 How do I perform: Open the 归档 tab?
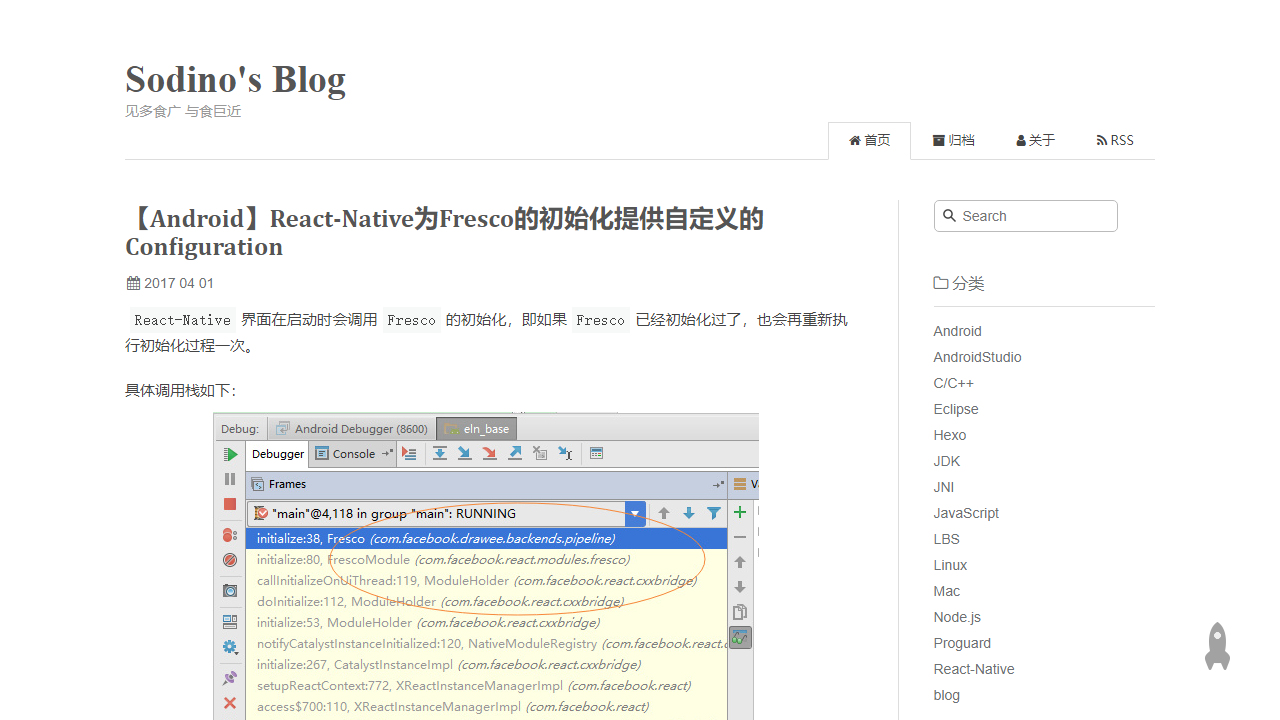coord(954,140)
